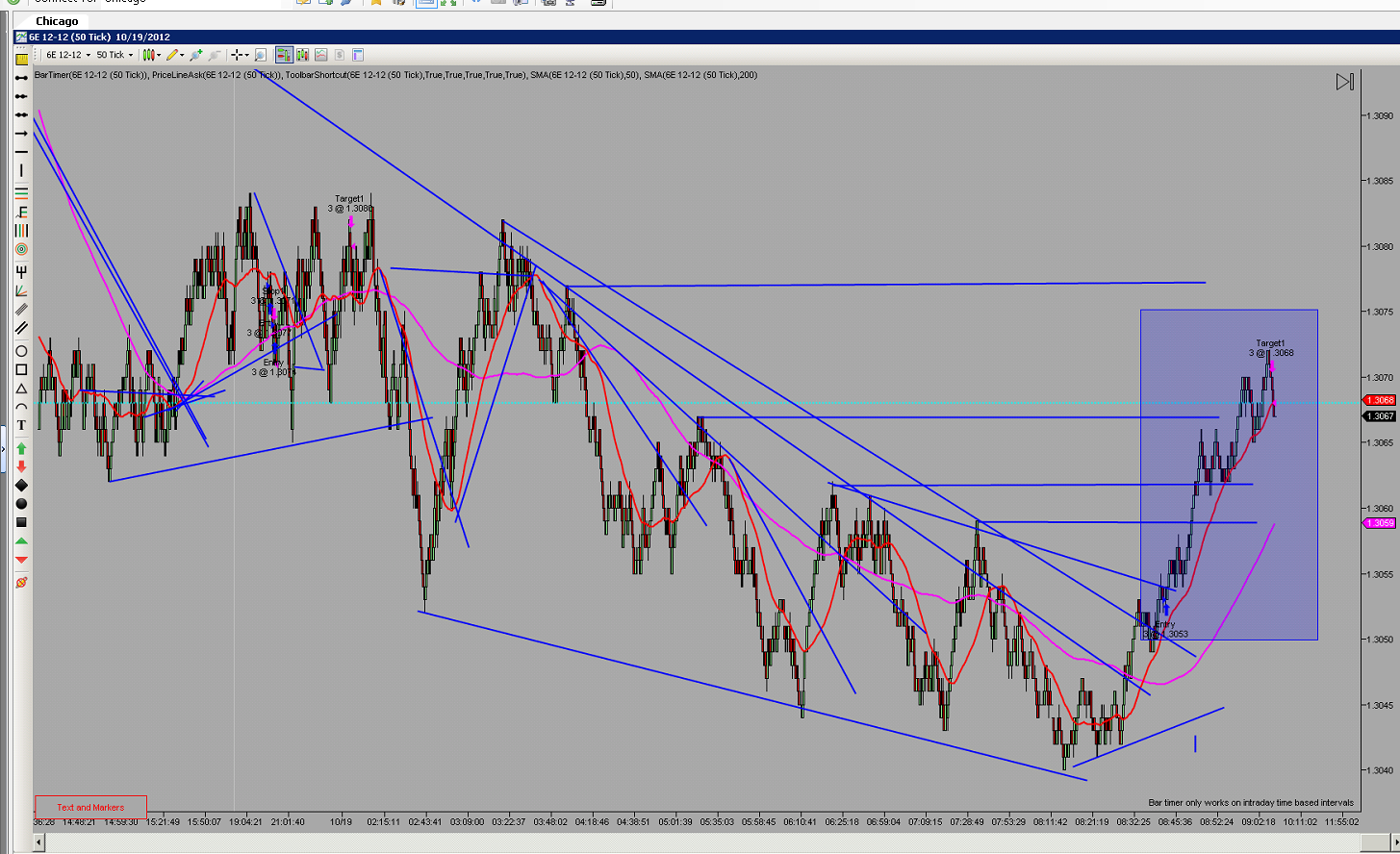The height and width of the screenshot is (854, 1400).
Task: Switch to the Chicago workspace tab
Action: tap(57, 21)
